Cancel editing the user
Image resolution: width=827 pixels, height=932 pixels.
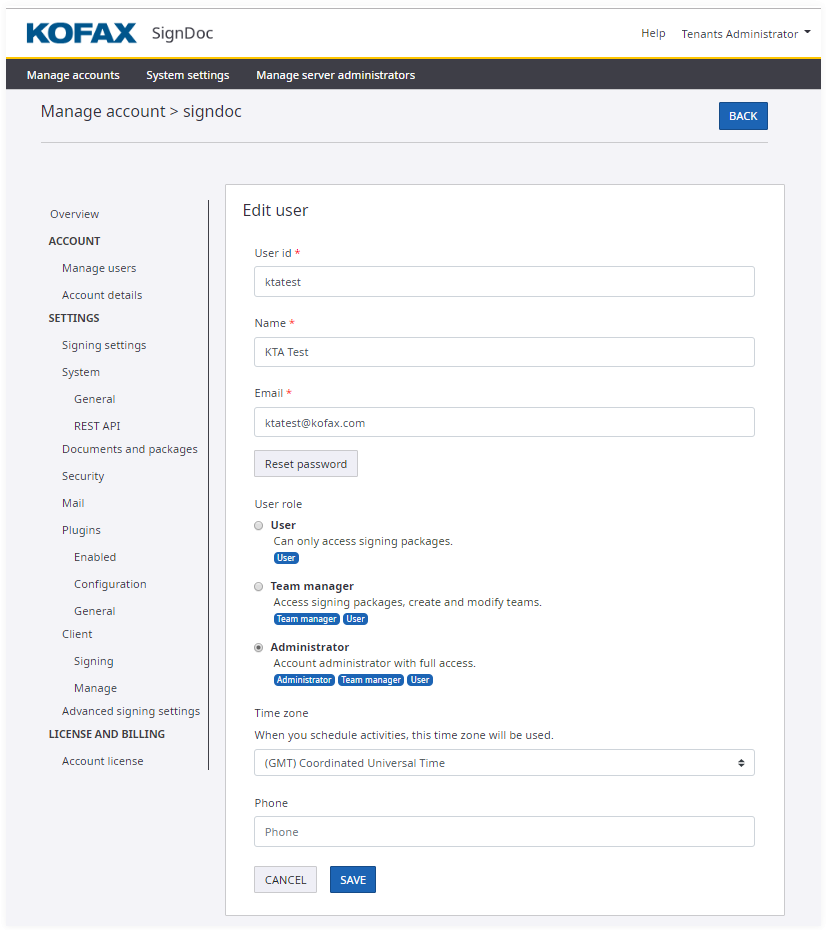[x=285, y=880]
